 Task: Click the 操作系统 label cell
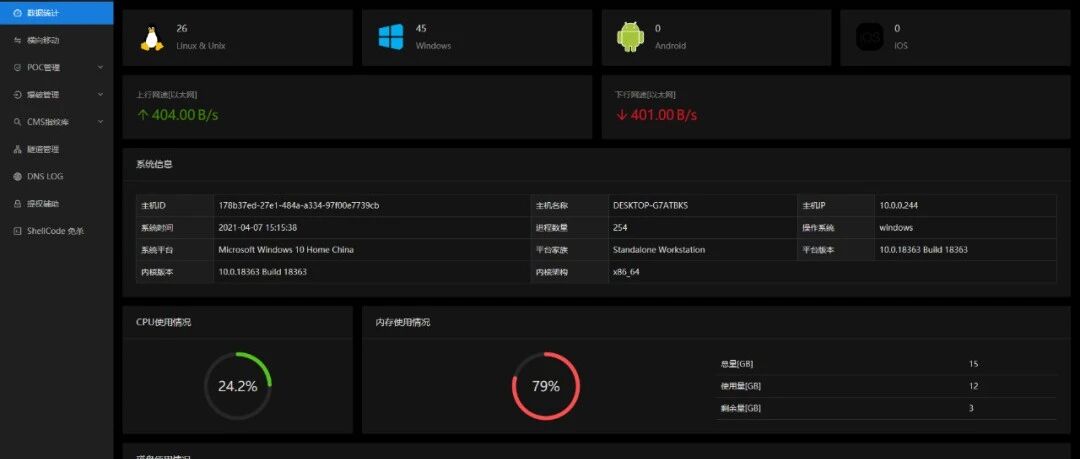click(836, 227)
